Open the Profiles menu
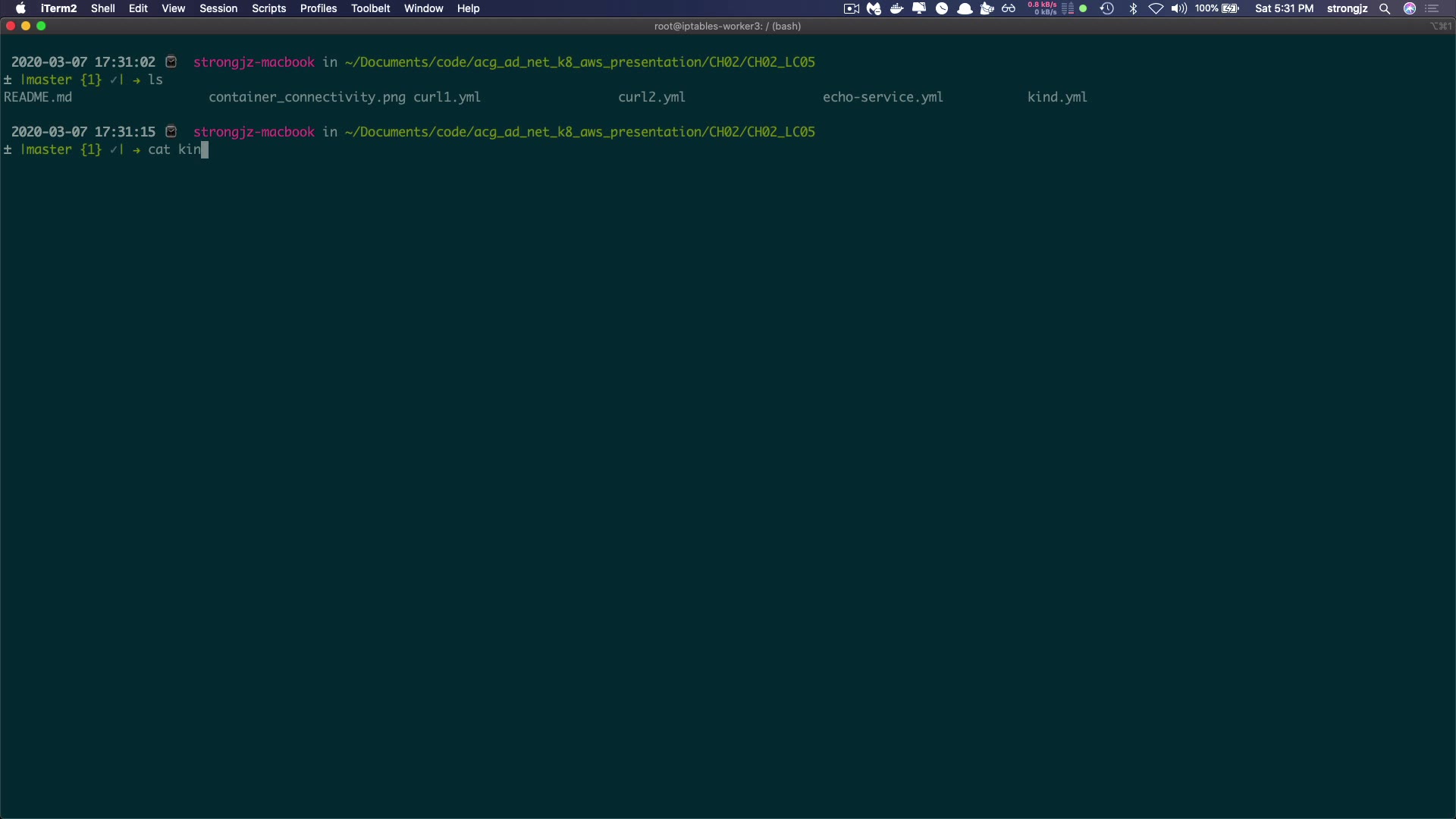 [x=318, y=8]
